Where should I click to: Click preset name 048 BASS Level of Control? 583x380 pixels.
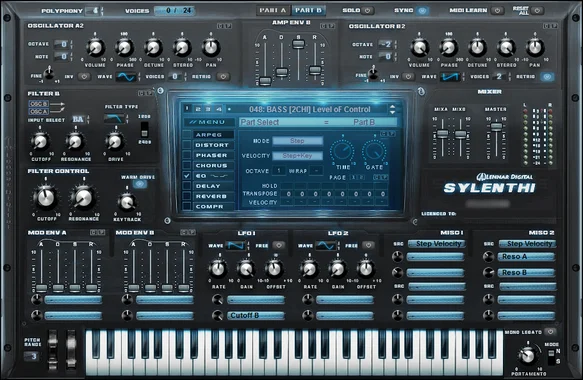[310, 109]
